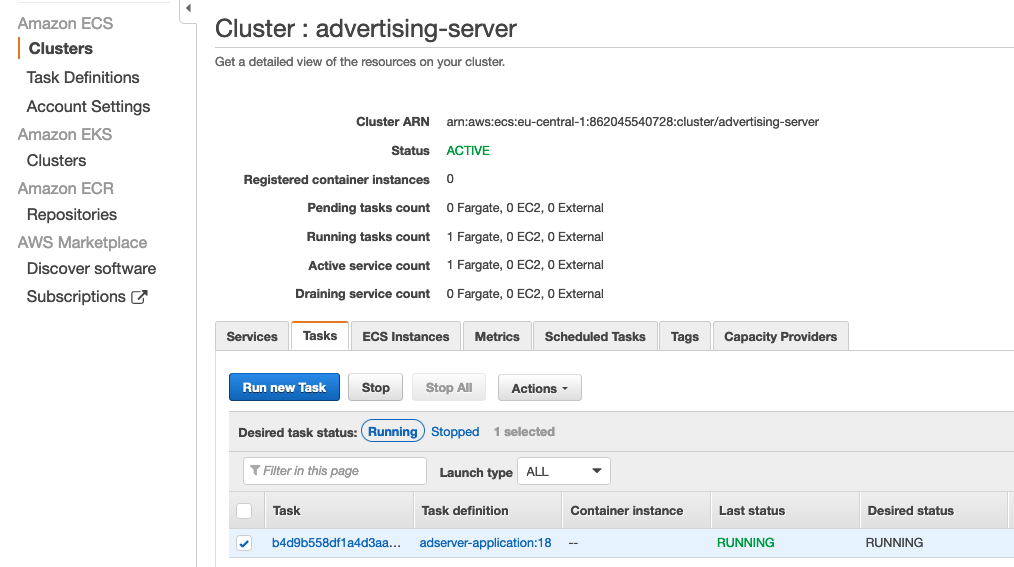Click the Active service count value
The height and width of the screenshot is (567, 1014).
[x=524, y=265]
